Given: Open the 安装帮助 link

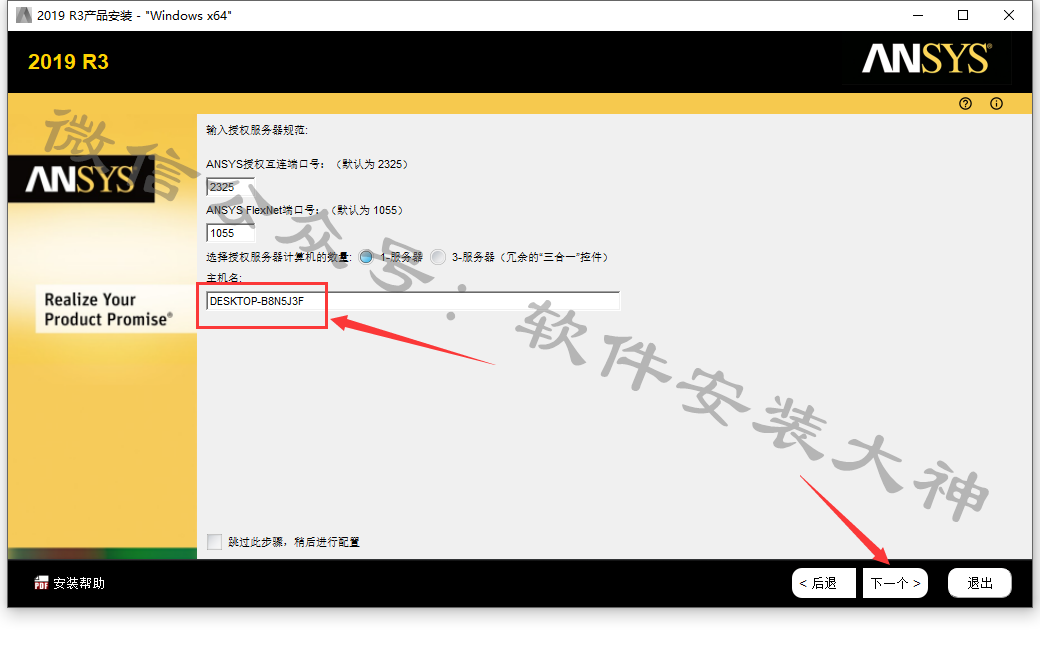Looking at the screenshot, I should click(79, 583).
